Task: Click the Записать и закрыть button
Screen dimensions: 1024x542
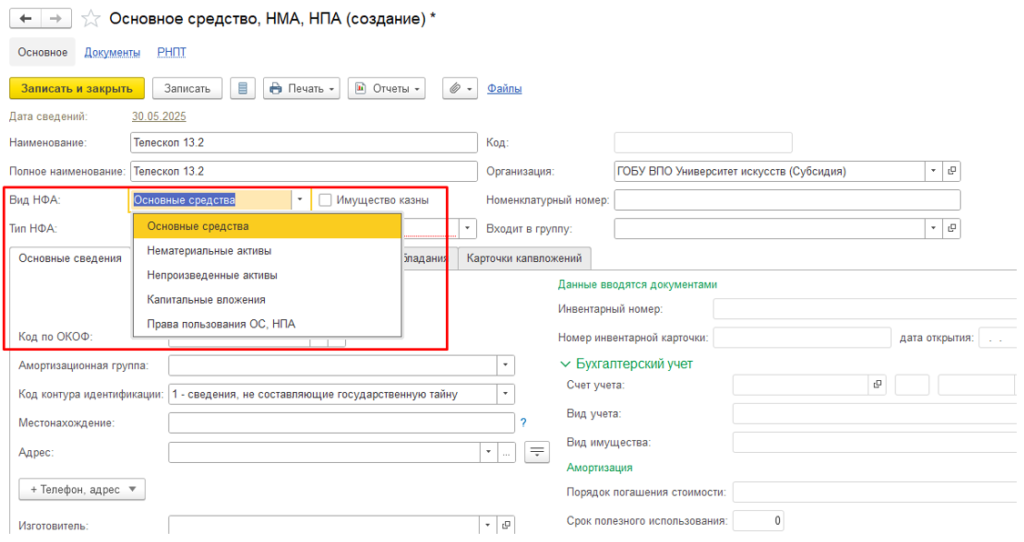Action: tap(77, 88)
